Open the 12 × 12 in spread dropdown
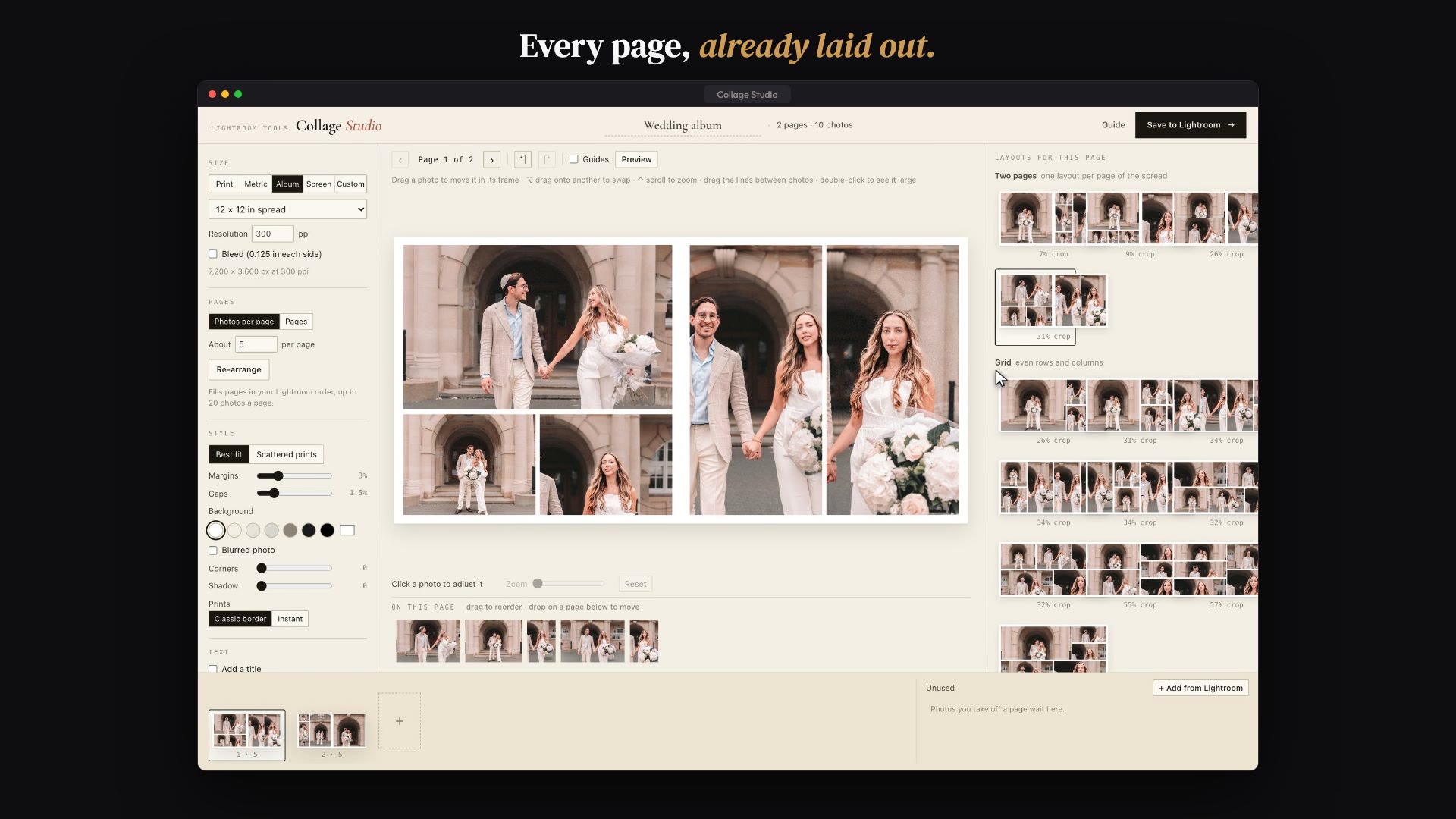Viewport: 1456px width, 819px height. (x=287, y=209)
